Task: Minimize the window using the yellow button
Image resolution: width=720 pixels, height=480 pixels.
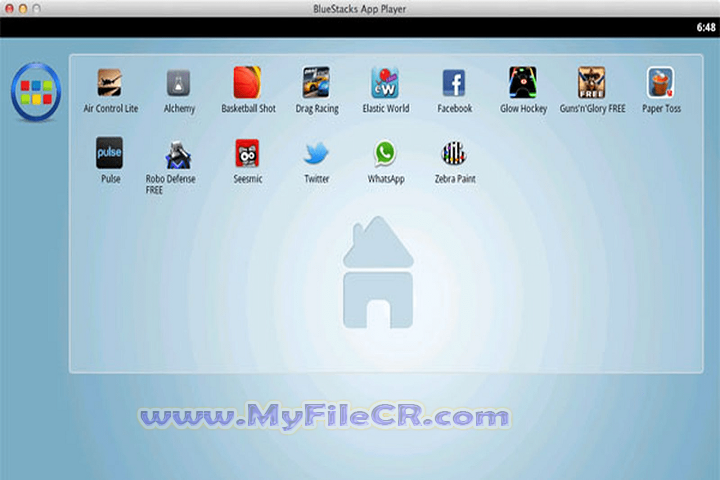Action: tap(23, 9)
